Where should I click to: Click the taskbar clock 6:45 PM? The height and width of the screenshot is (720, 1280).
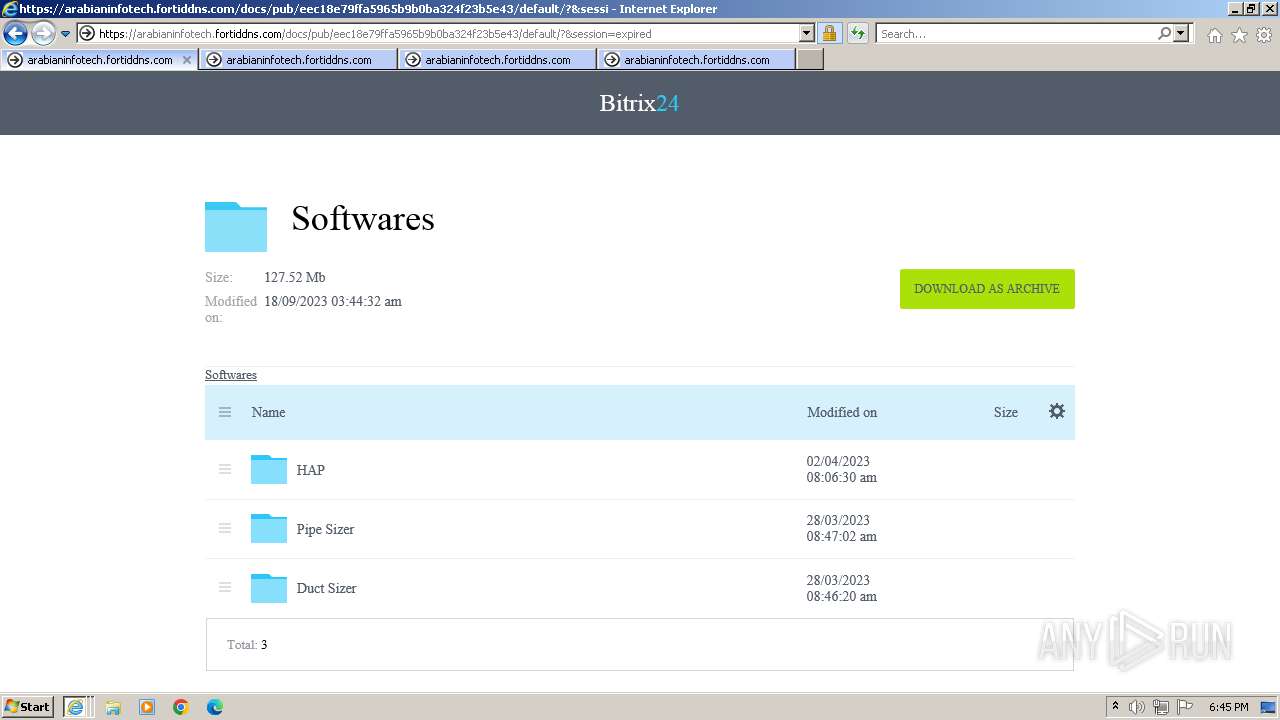click(1229, 707)
